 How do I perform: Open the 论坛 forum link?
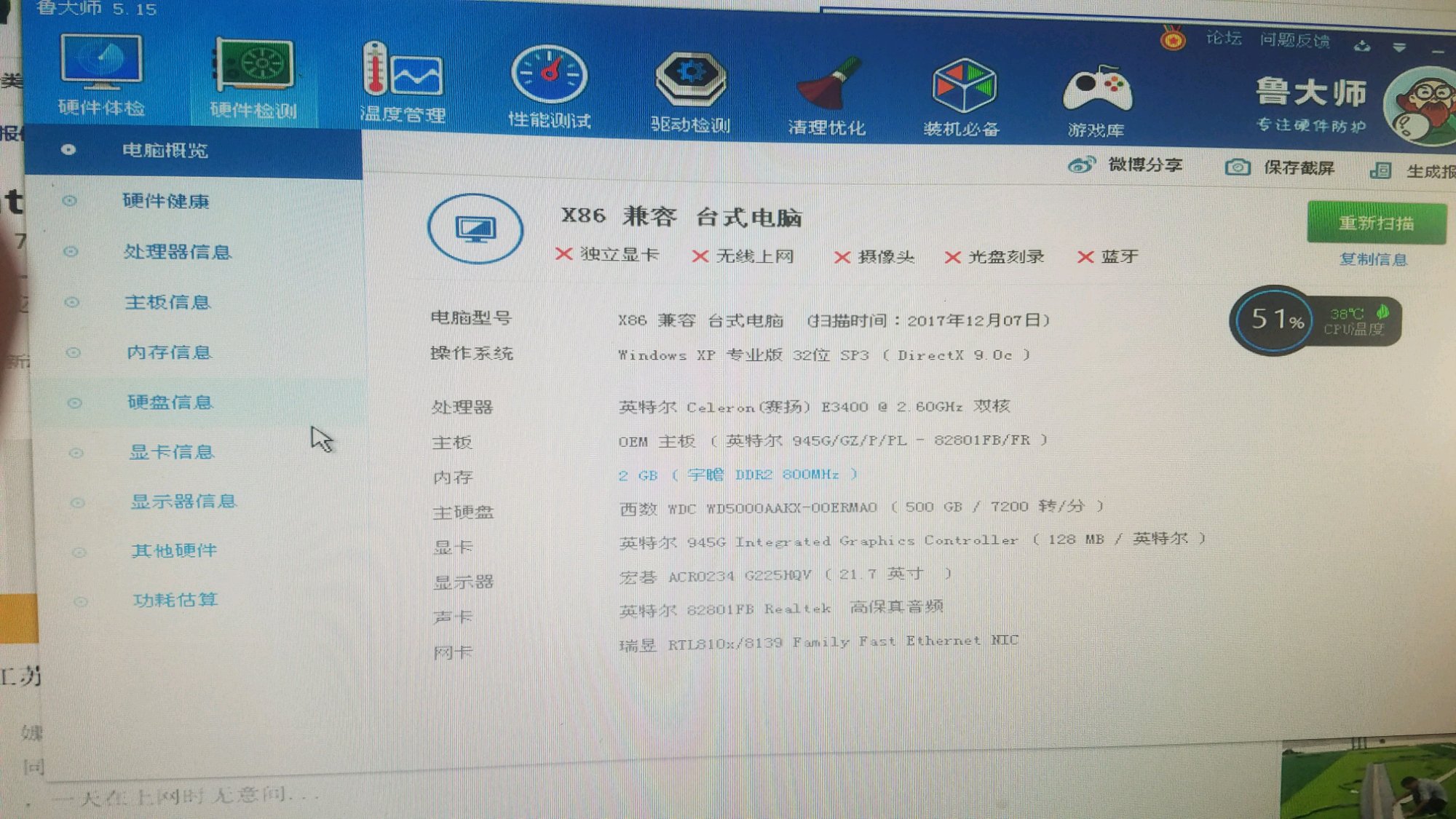[1223, 38]
